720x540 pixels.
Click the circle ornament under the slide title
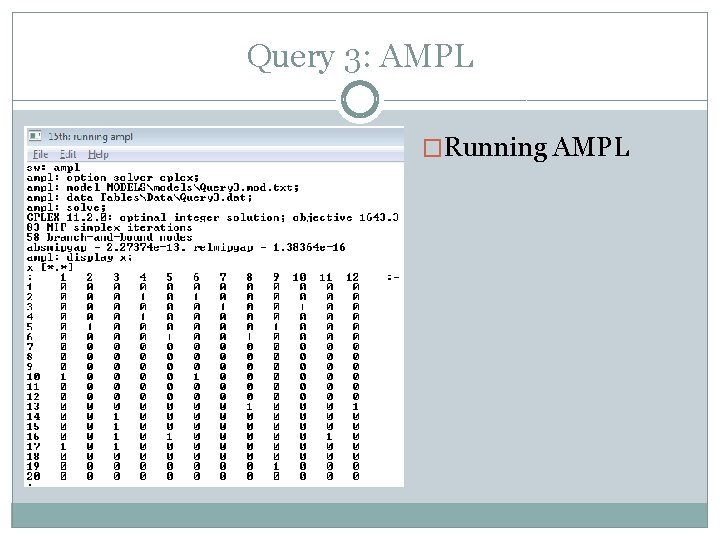point(360,100)
